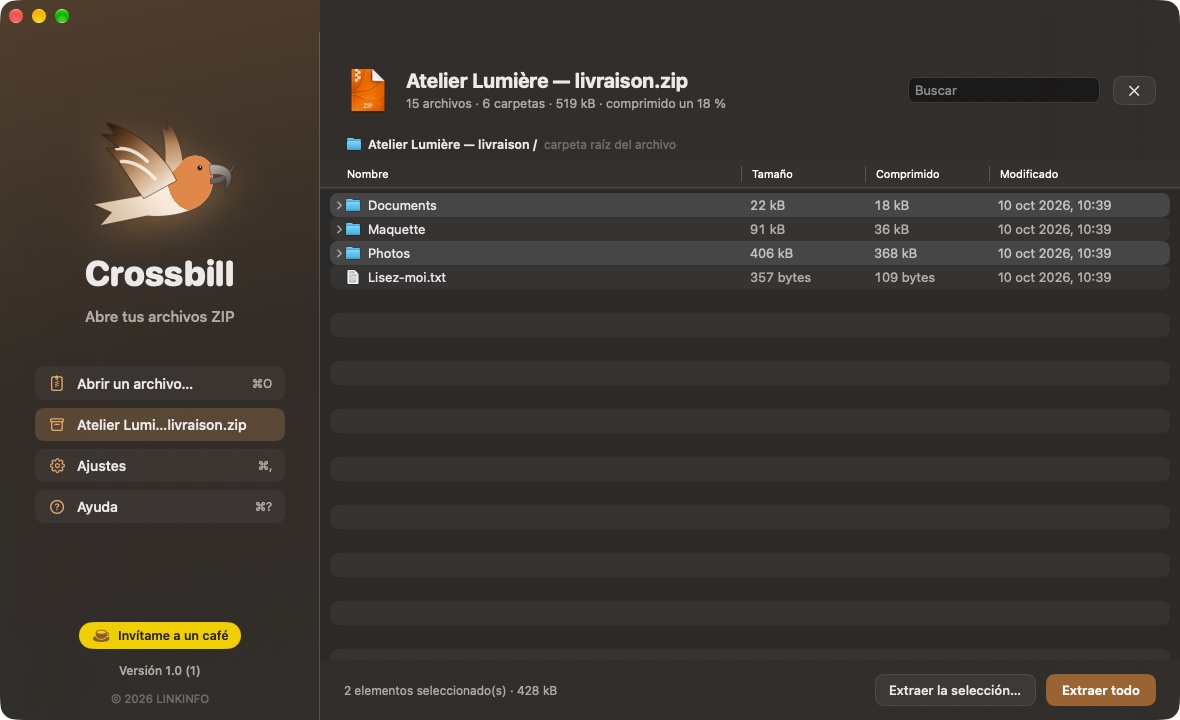Click the green full-screen window button

(x=62, y=16)
